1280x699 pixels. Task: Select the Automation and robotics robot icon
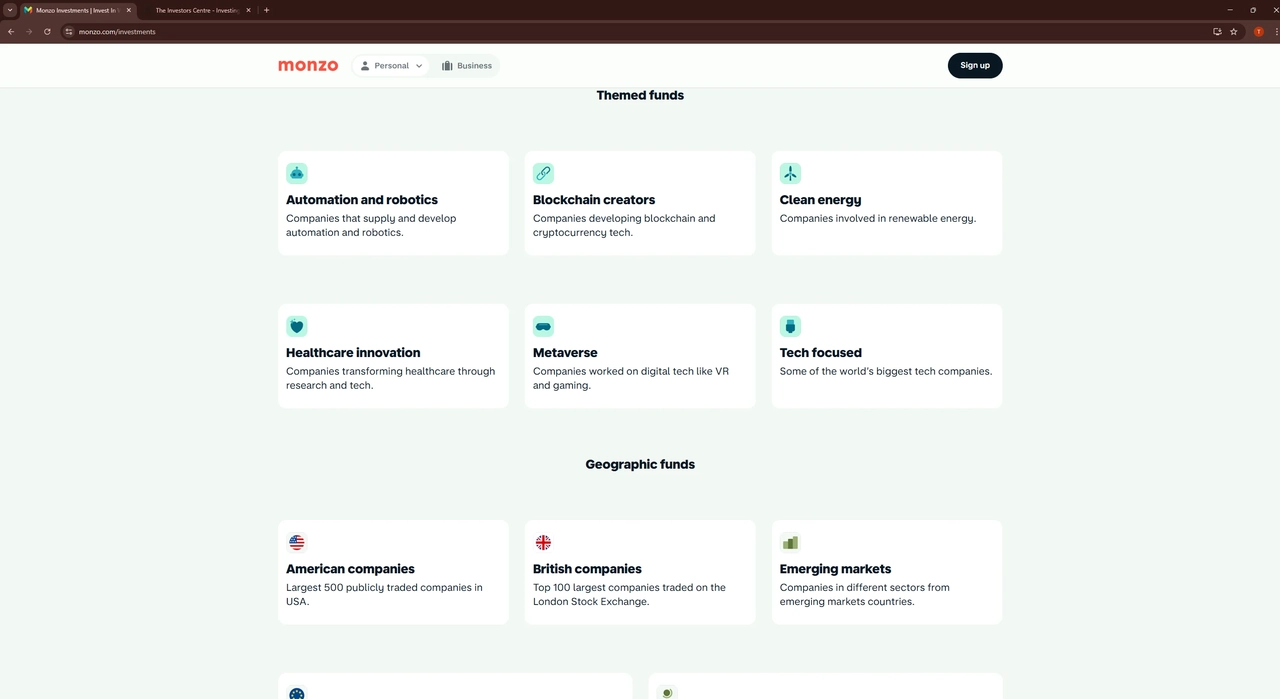296,172
